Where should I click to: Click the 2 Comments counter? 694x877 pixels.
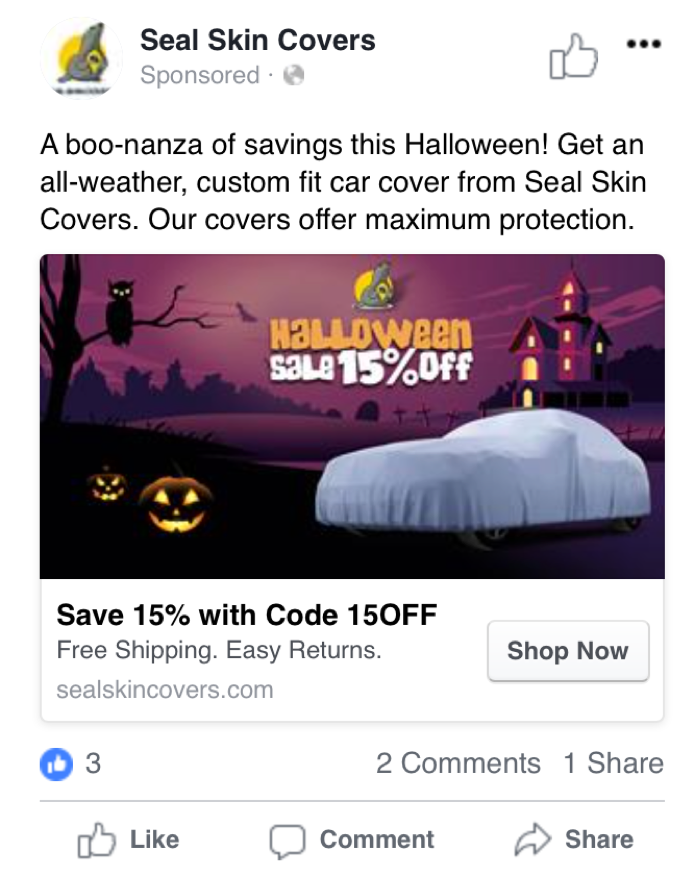(x=458, y=763)
